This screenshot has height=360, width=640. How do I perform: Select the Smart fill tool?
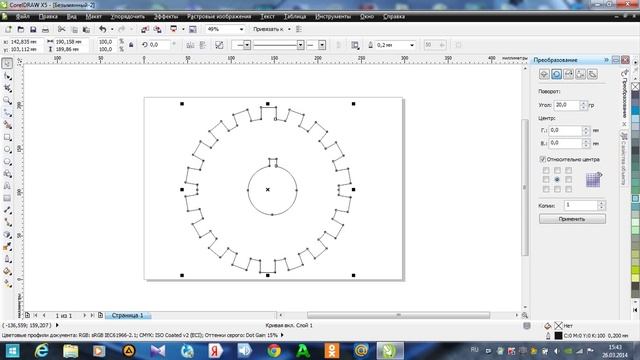(x=7, y=125)
